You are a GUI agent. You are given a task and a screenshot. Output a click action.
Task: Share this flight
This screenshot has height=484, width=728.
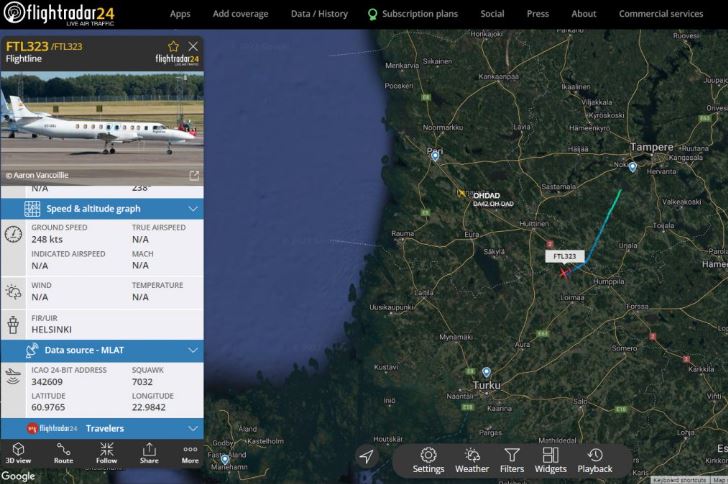[149, 453]
